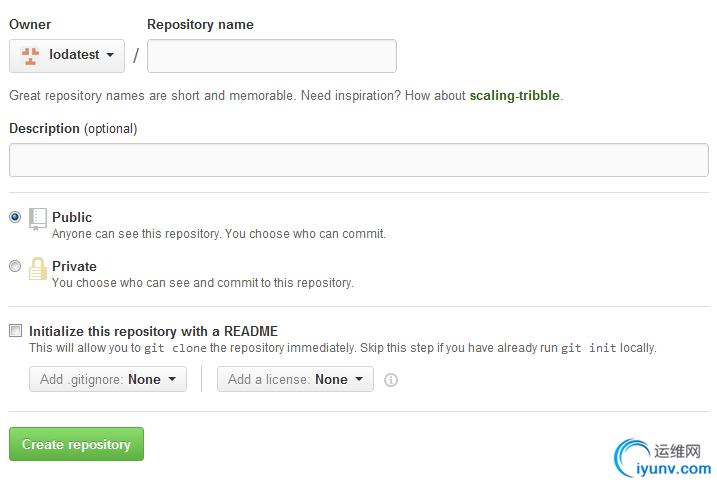Click the Public option label
717x485 pixels.
coord(72,217)
